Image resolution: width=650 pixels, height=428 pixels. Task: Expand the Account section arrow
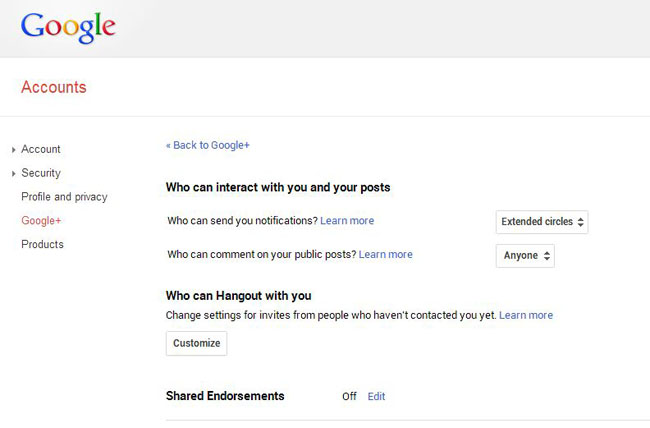click(13, 150)
